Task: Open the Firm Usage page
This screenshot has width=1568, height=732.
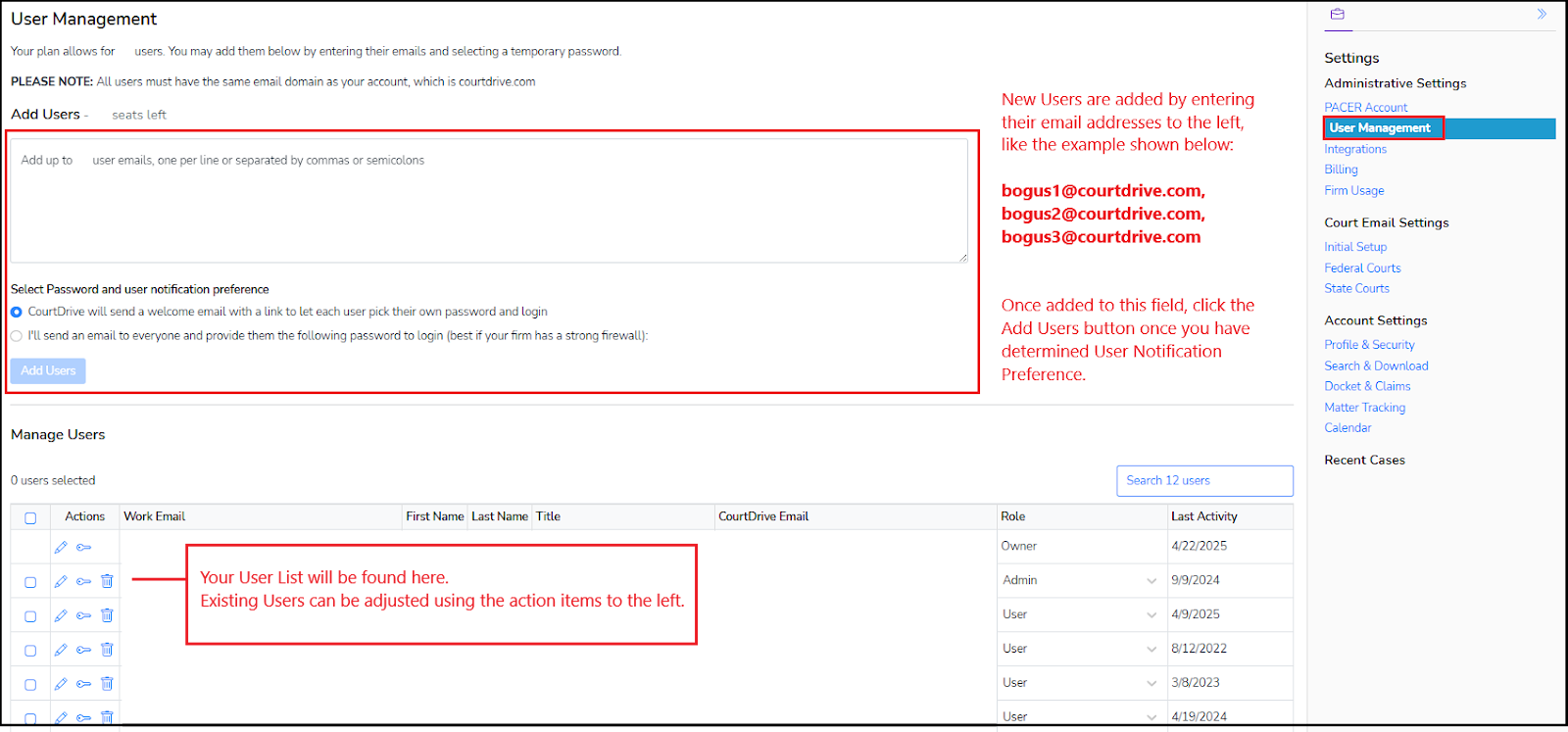Action: coord(1354,191)
